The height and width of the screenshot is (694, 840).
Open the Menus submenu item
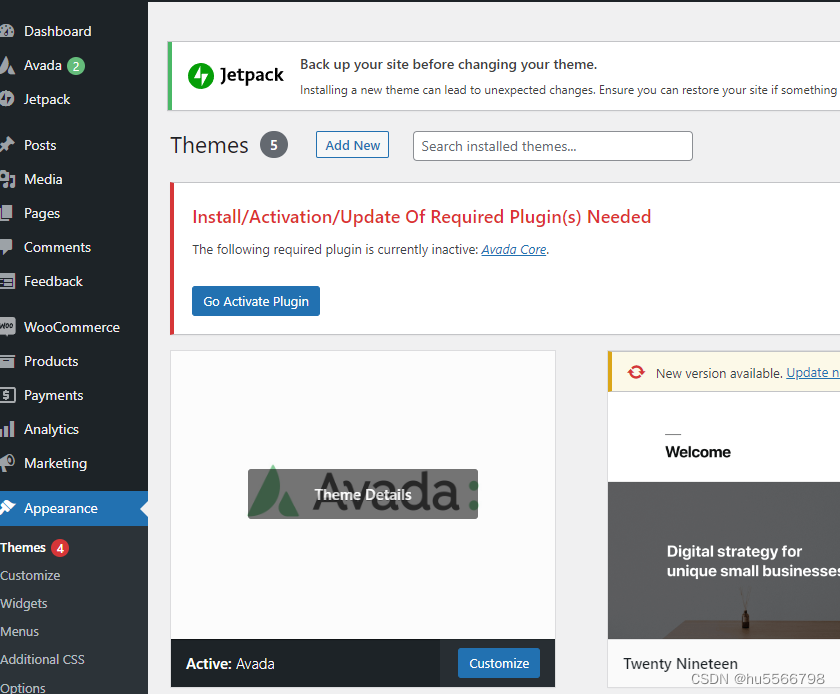pyautogui.click(x=19, y=631)
